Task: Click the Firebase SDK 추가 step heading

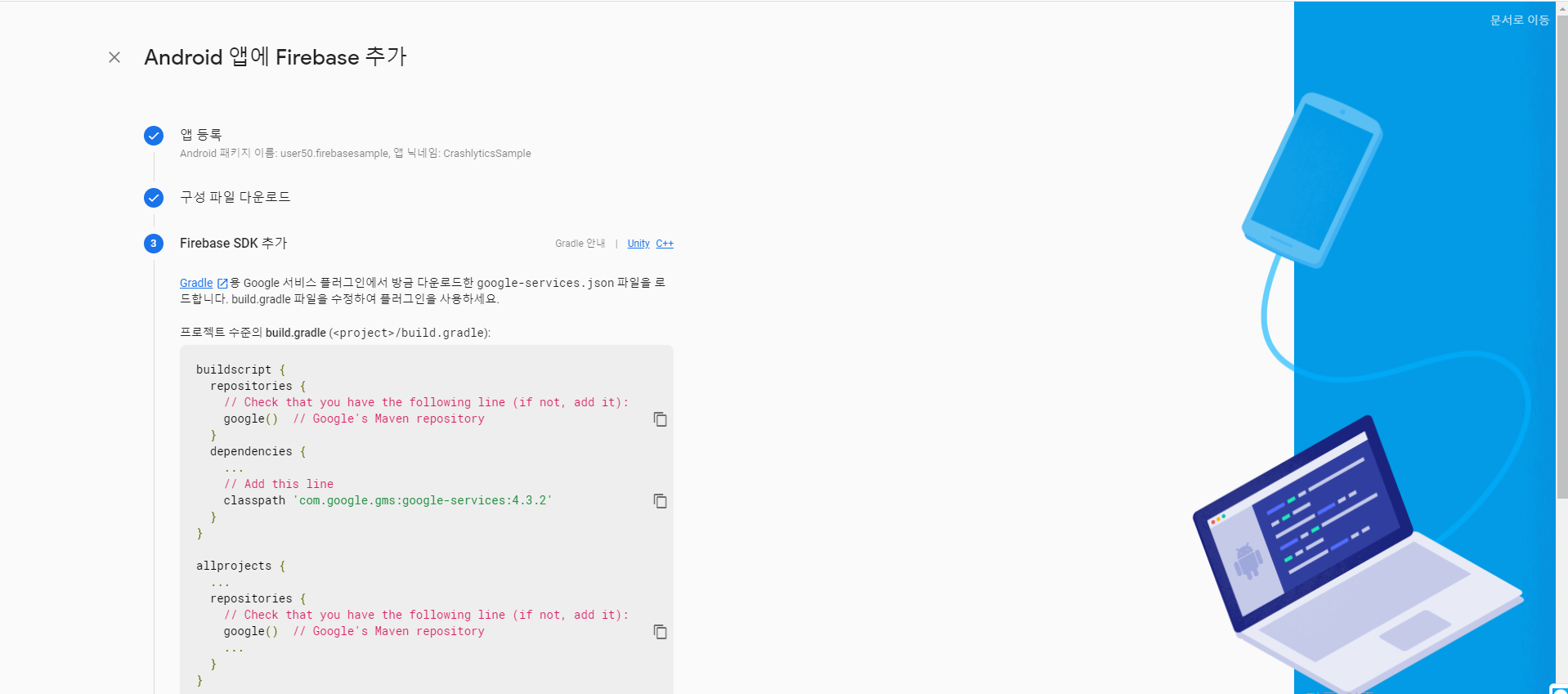Action: point(234,243)
